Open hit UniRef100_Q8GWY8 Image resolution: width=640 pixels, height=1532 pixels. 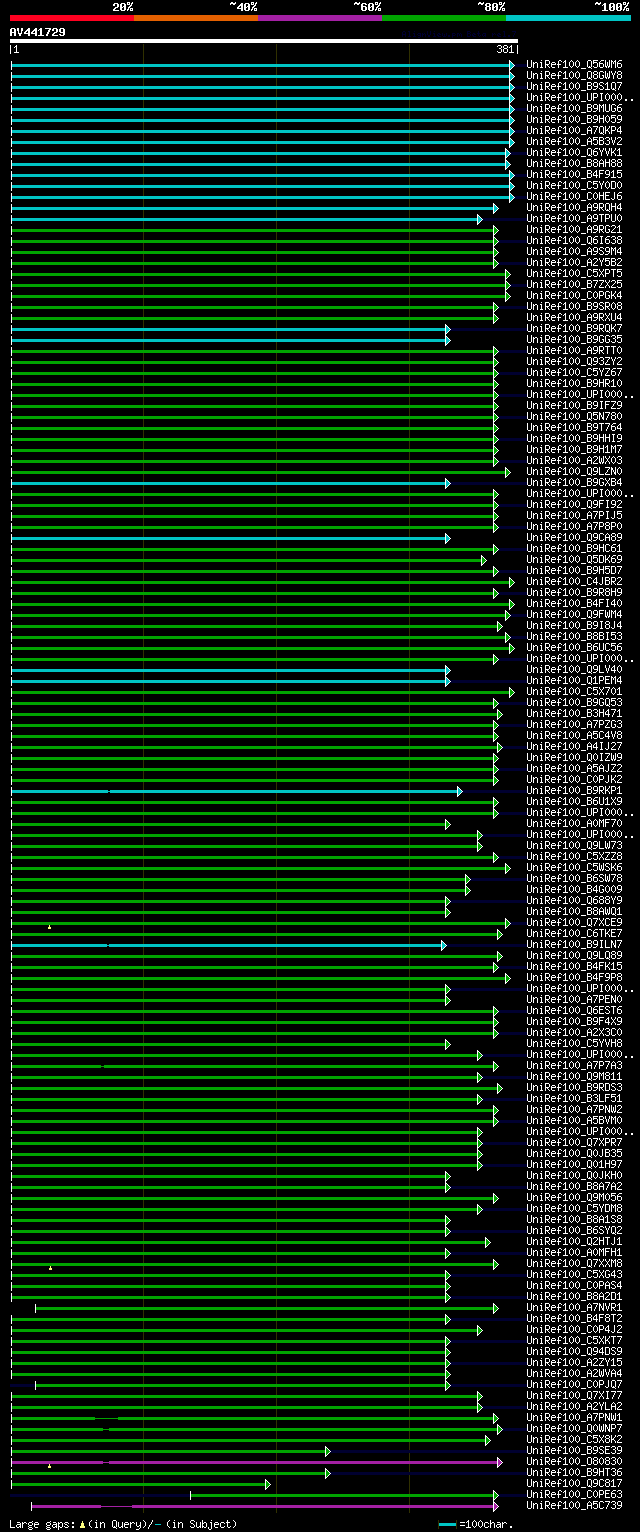[x=574, y=76]
